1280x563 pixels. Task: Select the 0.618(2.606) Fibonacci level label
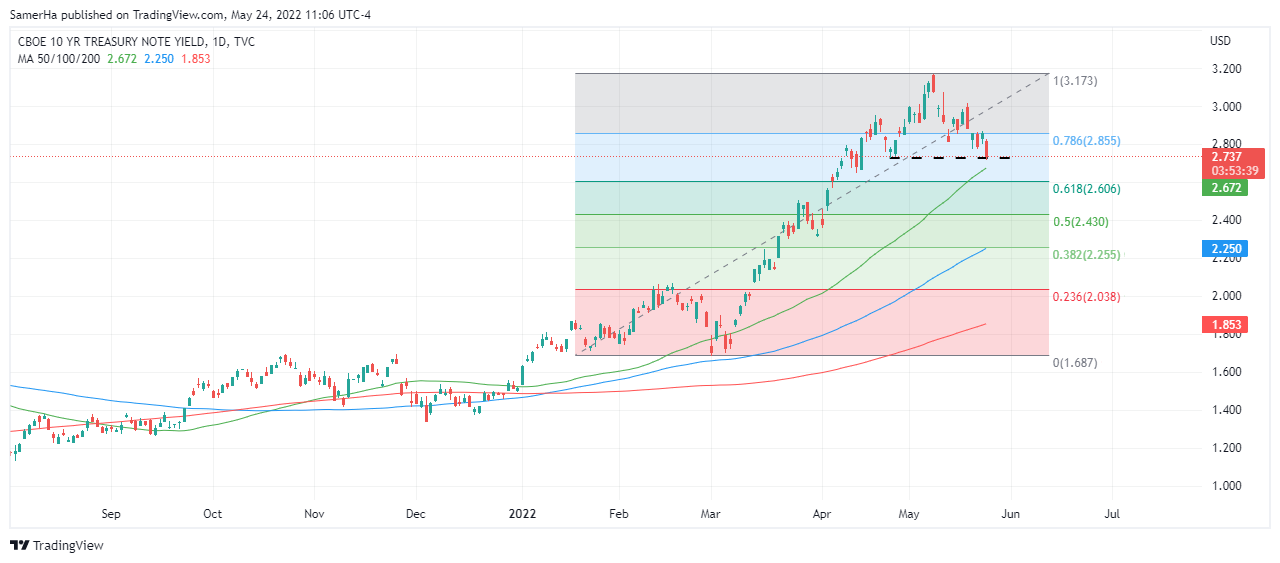pos(1086,189)
